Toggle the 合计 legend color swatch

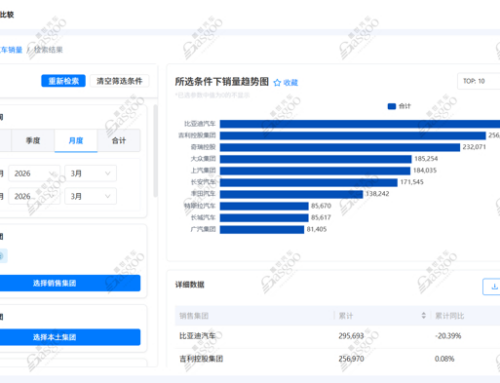[392, 106]
